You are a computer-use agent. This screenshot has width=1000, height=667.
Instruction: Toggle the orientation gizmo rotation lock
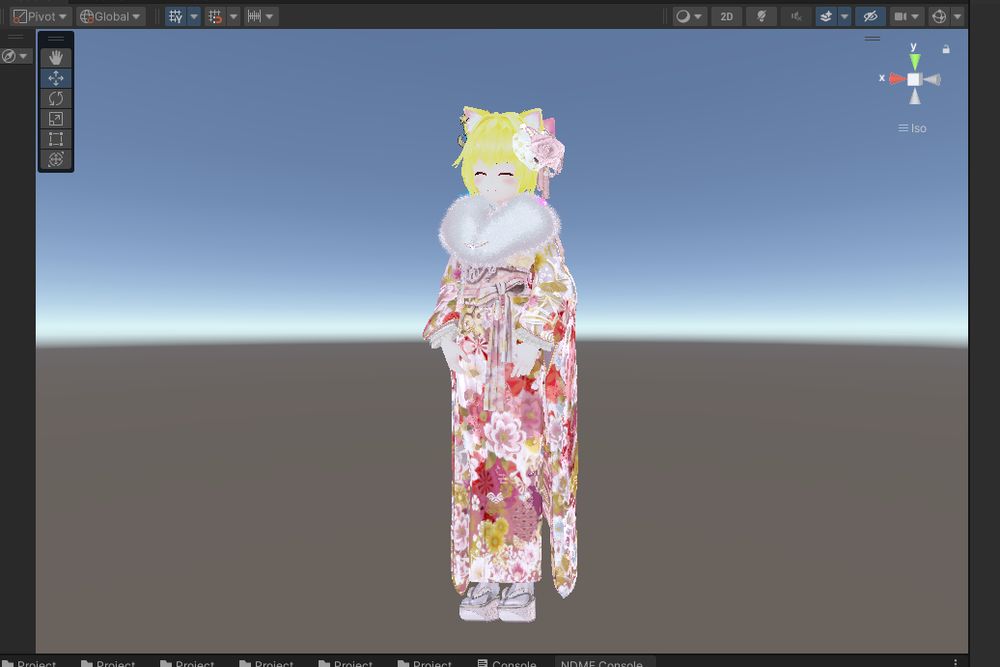tap(946, 49)
